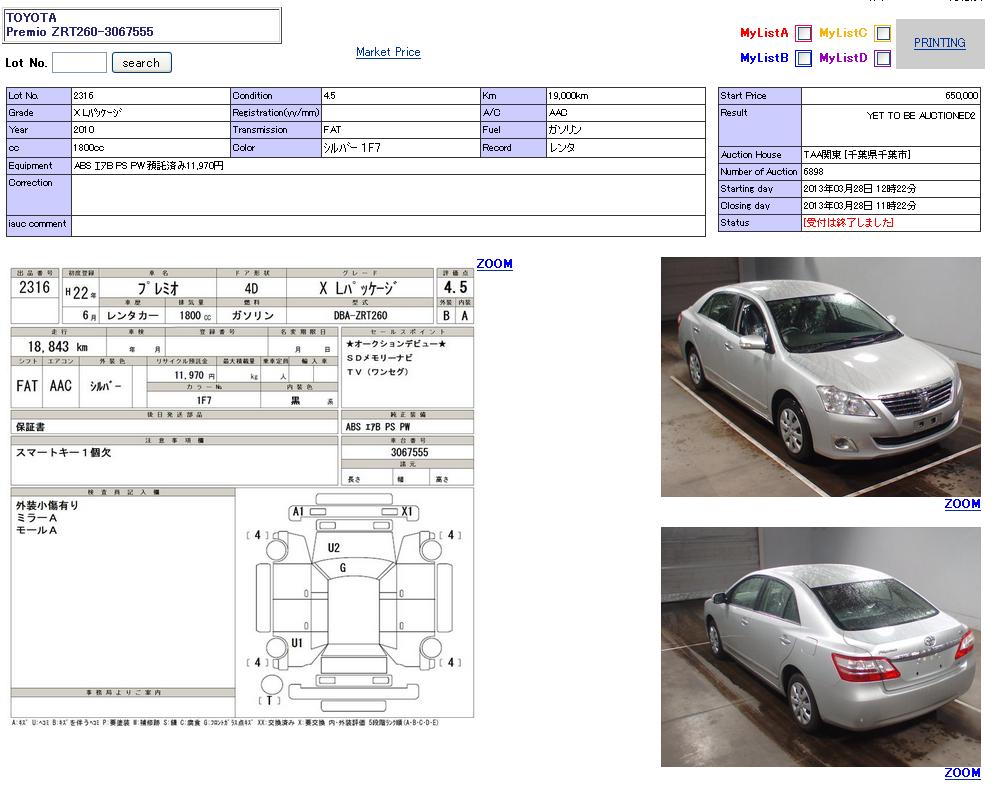Click ZOOM under the rear car photo
1005x799 pixels.
(962, 773)
